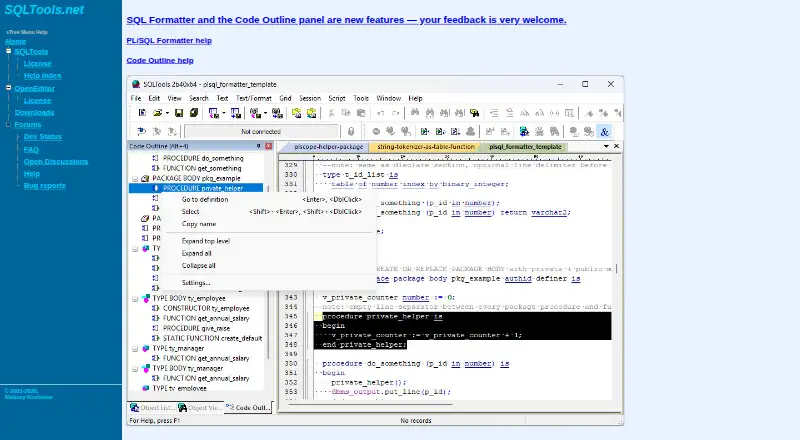Switch to string-tokenizer-as-table-function tab

426,147
